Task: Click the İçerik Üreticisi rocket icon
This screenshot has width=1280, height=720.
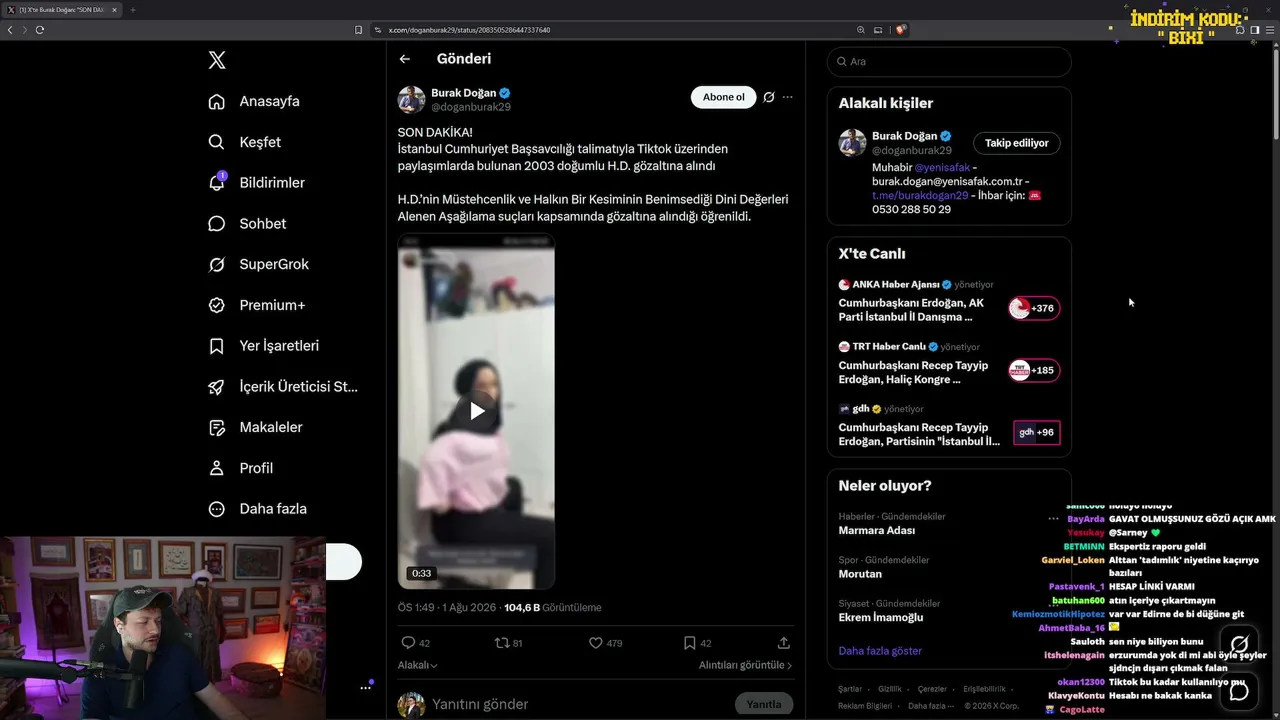Action: click(216, 387)
